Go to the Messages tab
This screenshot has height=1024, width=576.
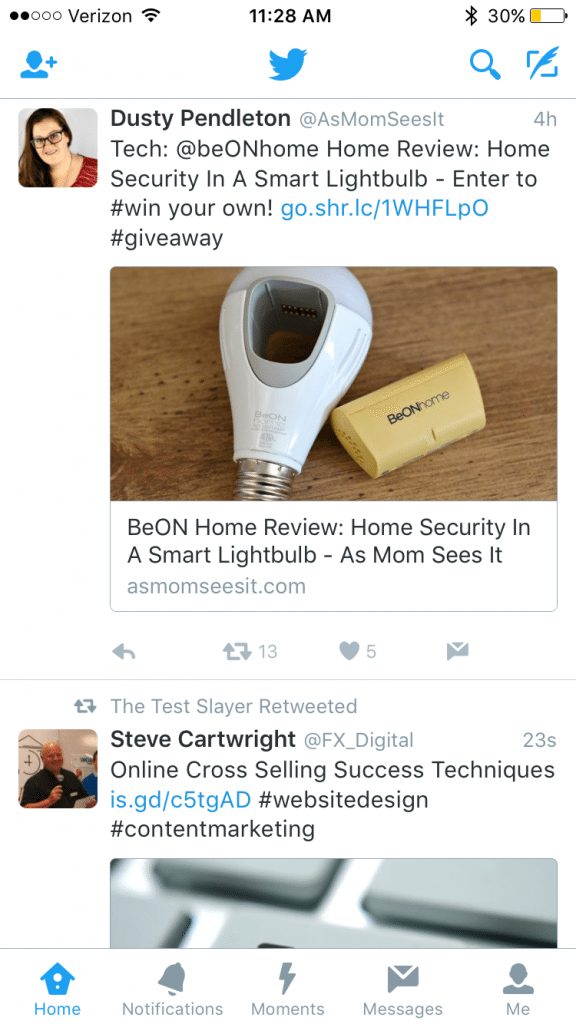coord(402,989)
